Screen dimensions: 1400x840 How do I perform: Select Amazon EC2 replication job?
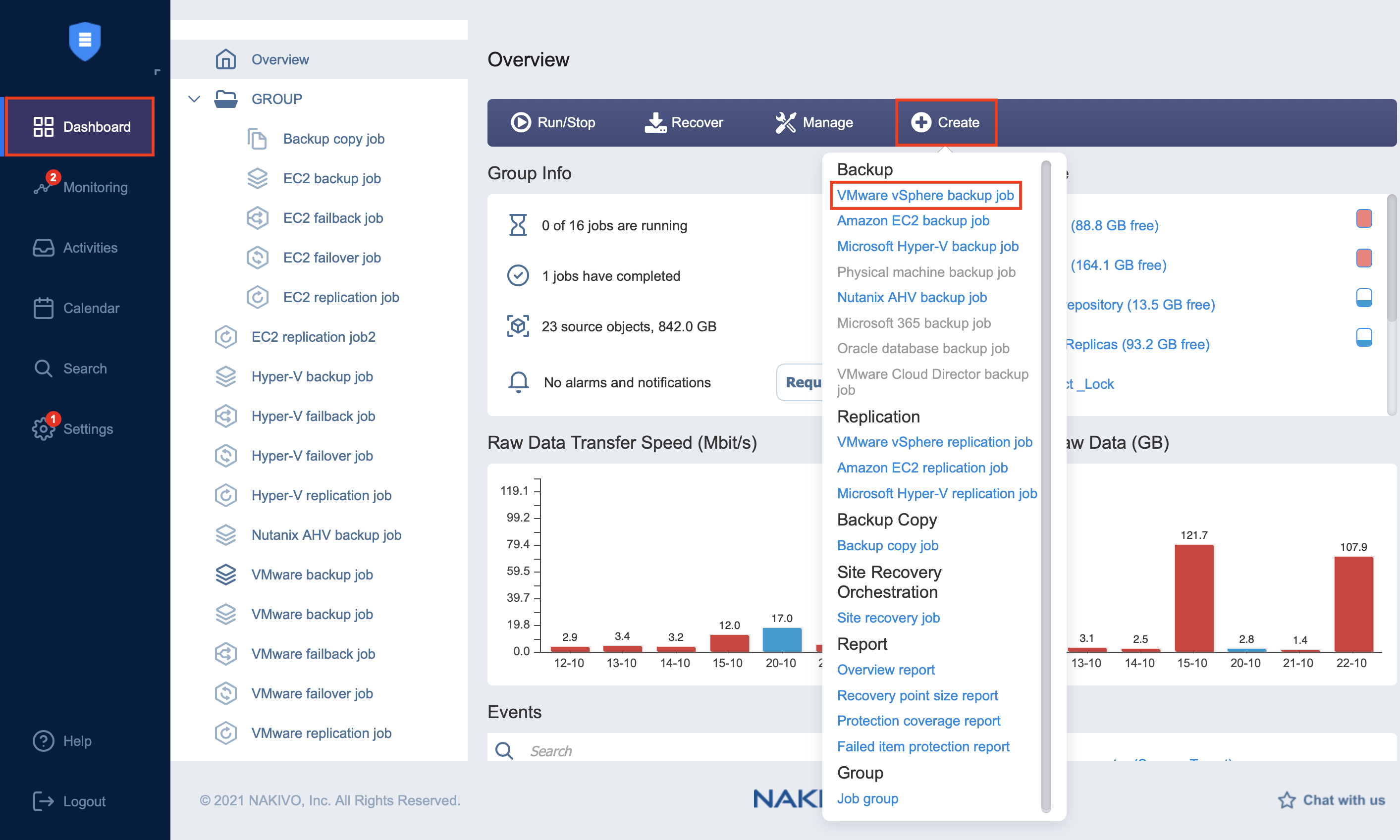click(x=921, y=468)
